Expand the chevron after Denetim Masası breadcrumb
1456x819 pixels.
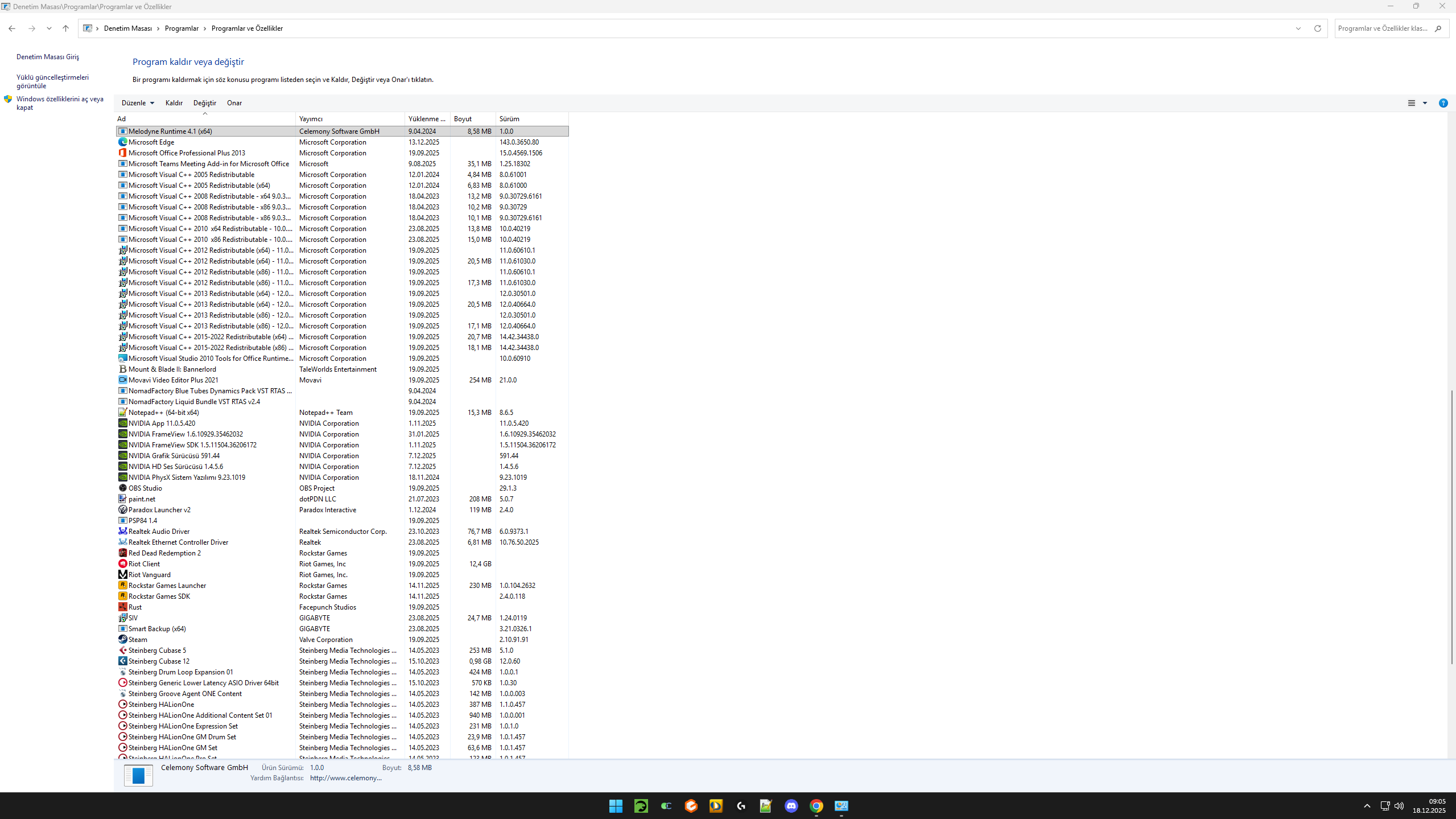(158, 28)
